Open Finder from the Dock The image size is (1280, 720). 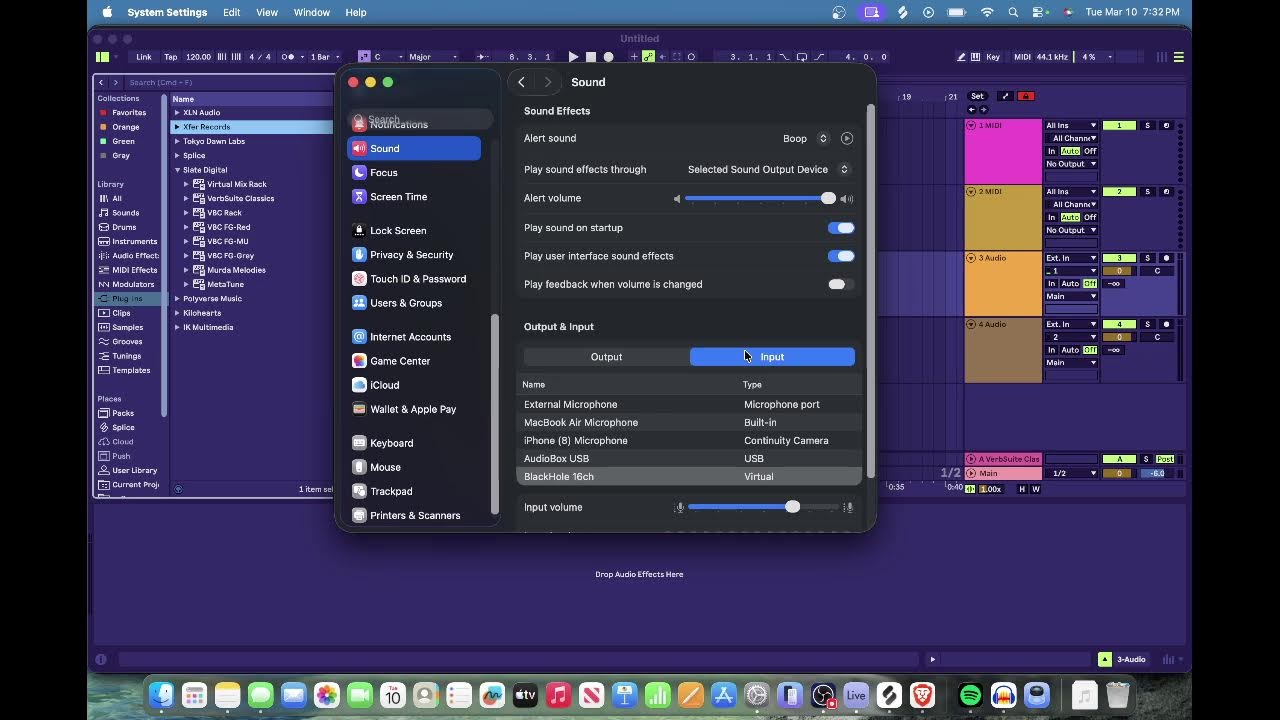click(161, 695)
